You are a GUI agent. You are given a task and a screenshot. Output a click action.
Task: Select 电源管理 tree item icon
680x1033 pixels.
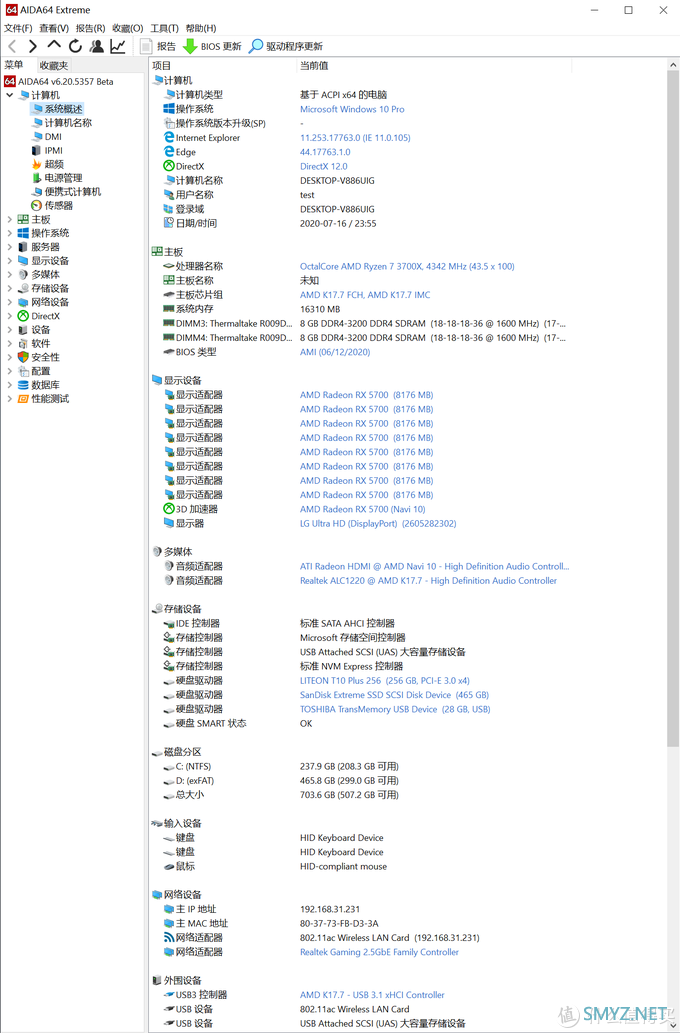click(x=37, y=178)
